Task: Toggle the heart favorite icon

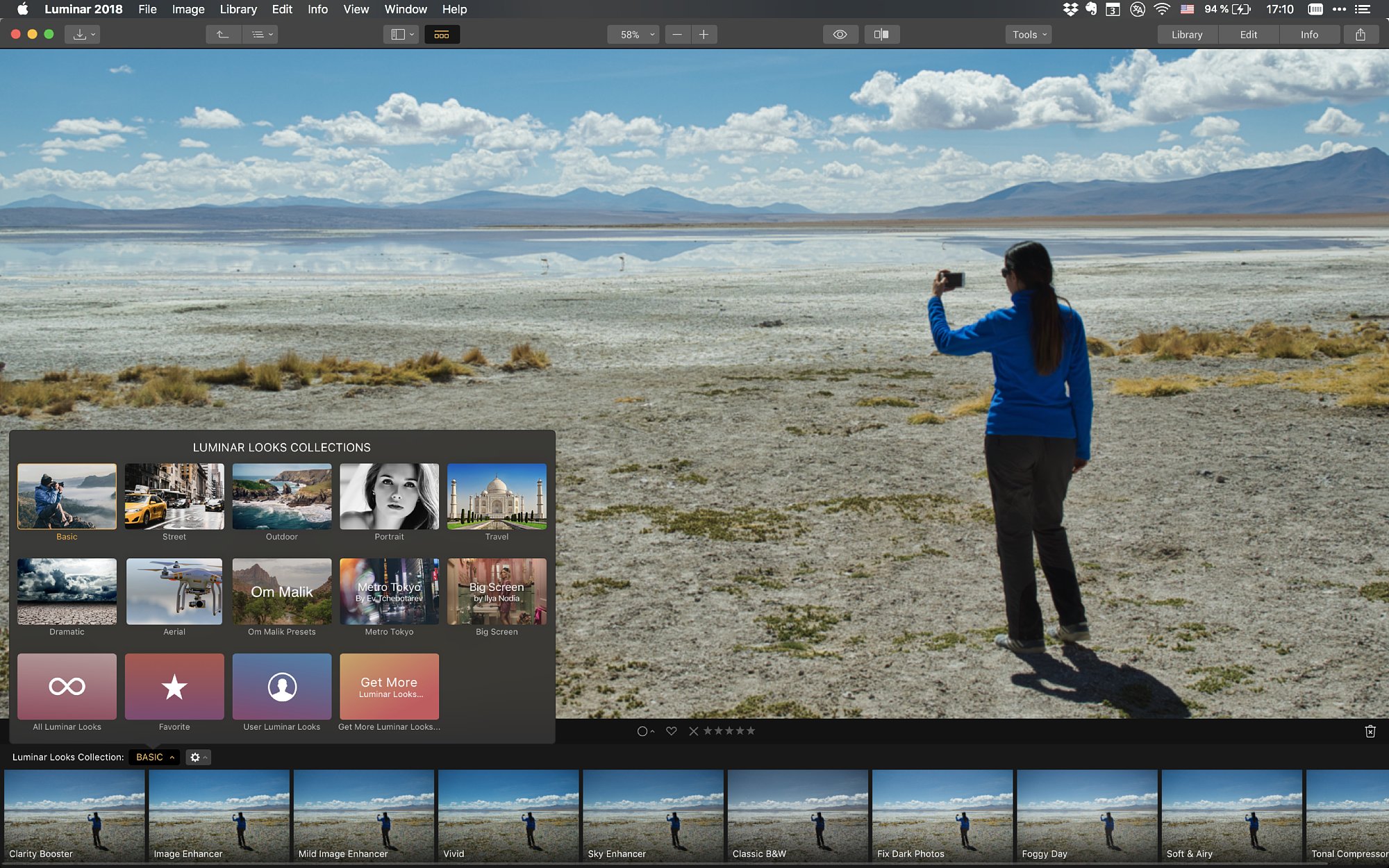Action: coord(671,731)
